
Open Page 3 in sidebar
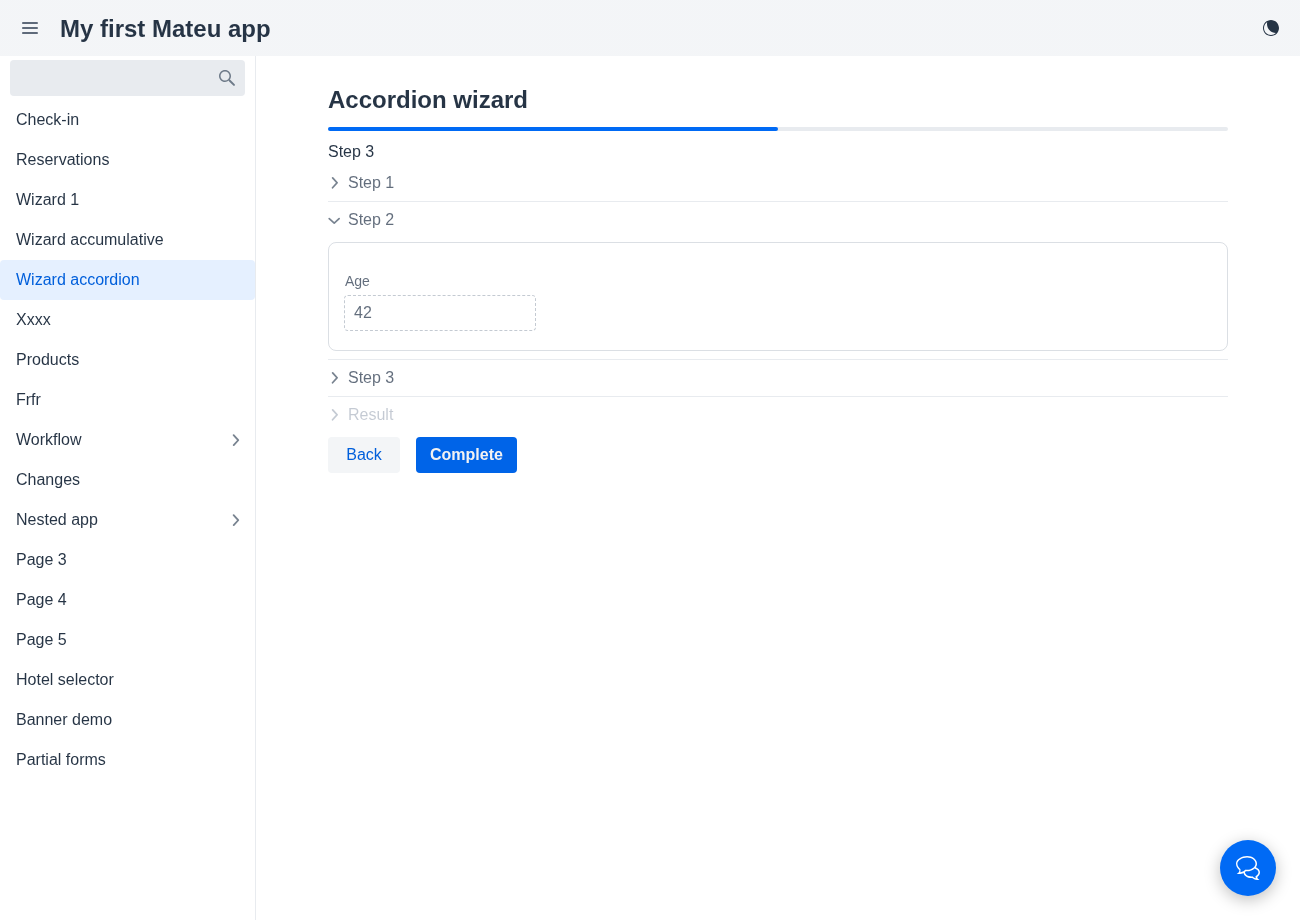click(x=127, y=560)
